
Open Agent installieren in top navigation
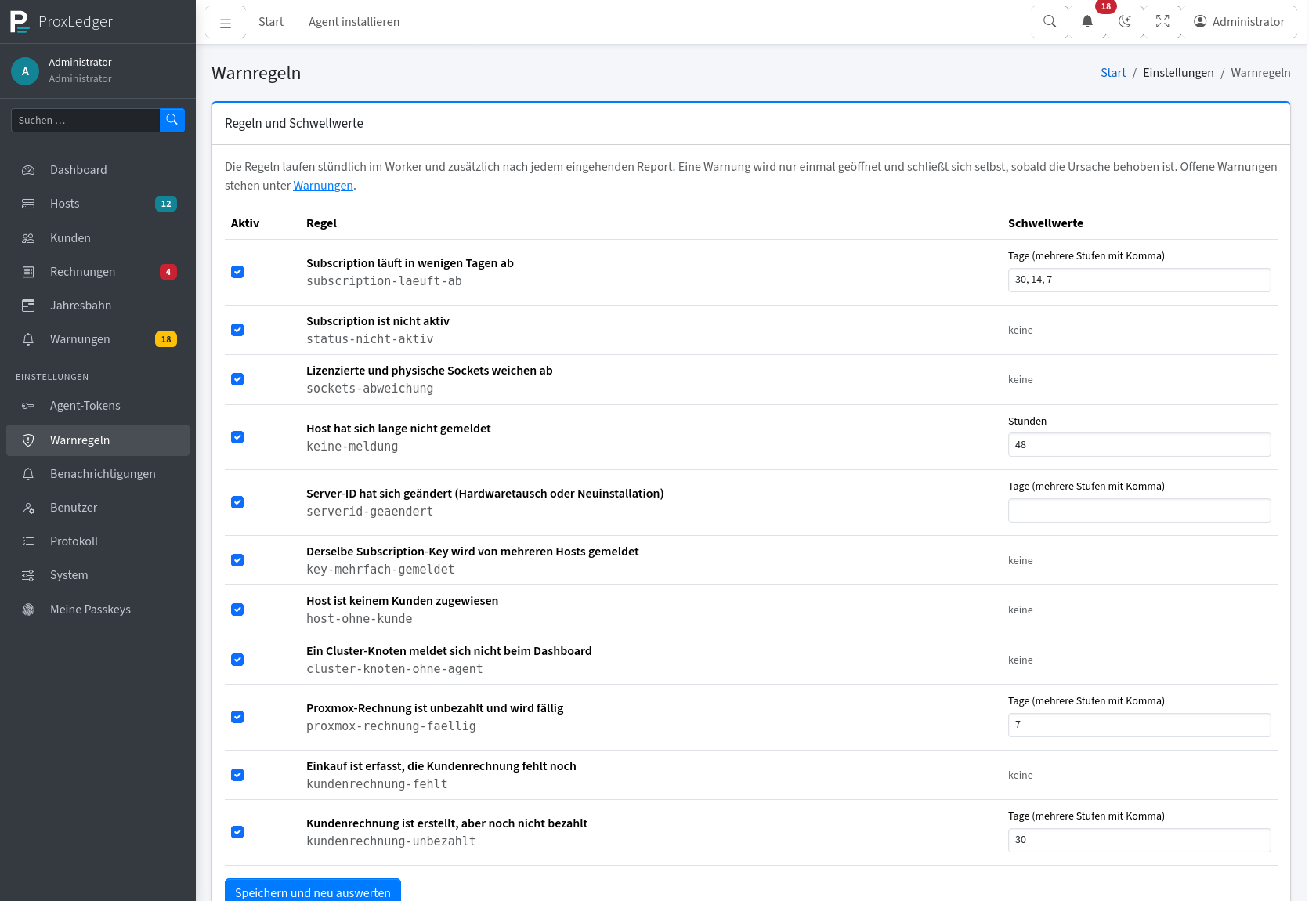(354, 22)
